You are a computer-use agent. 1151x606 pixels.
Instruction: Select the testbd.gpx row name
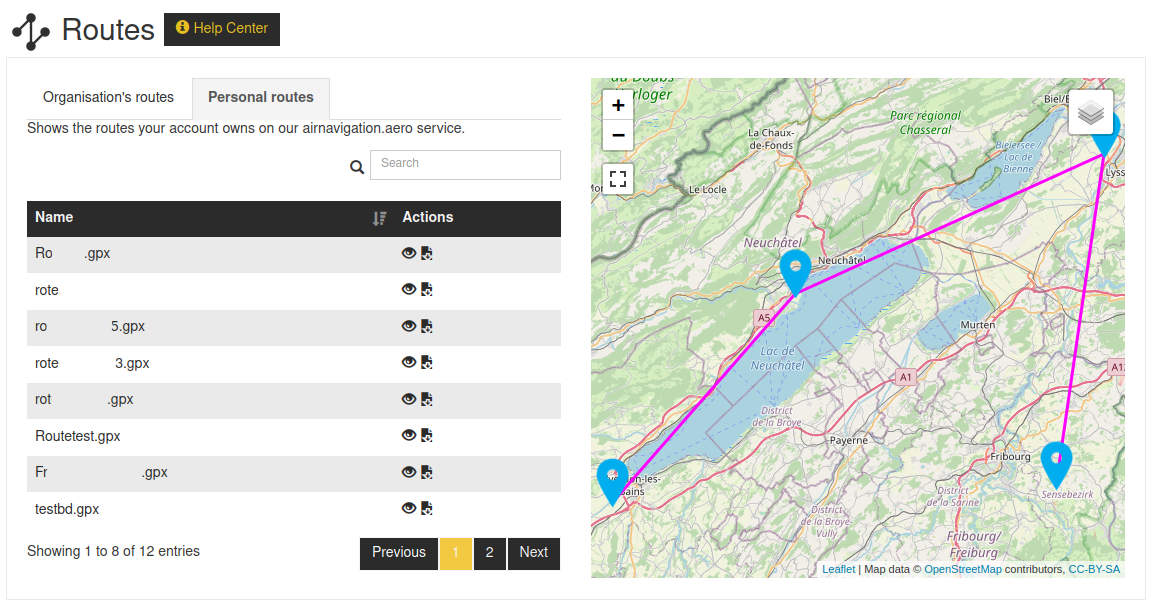(67, 509)
